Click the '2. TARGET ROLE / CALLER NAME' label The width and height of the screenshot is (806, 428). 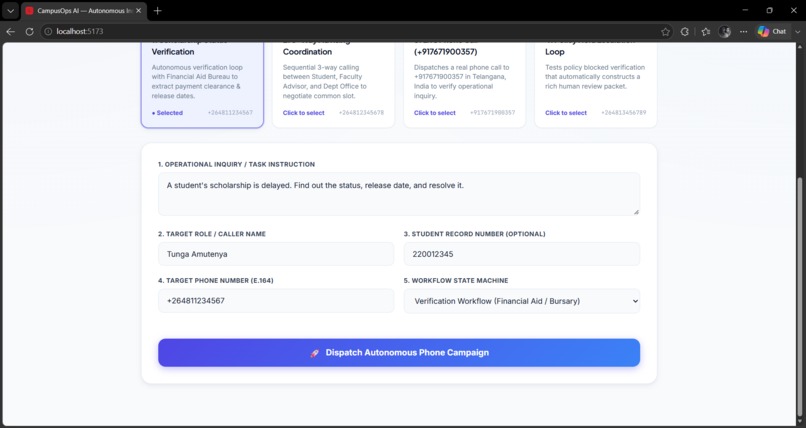pyautogui.click(x=212, y=234)
